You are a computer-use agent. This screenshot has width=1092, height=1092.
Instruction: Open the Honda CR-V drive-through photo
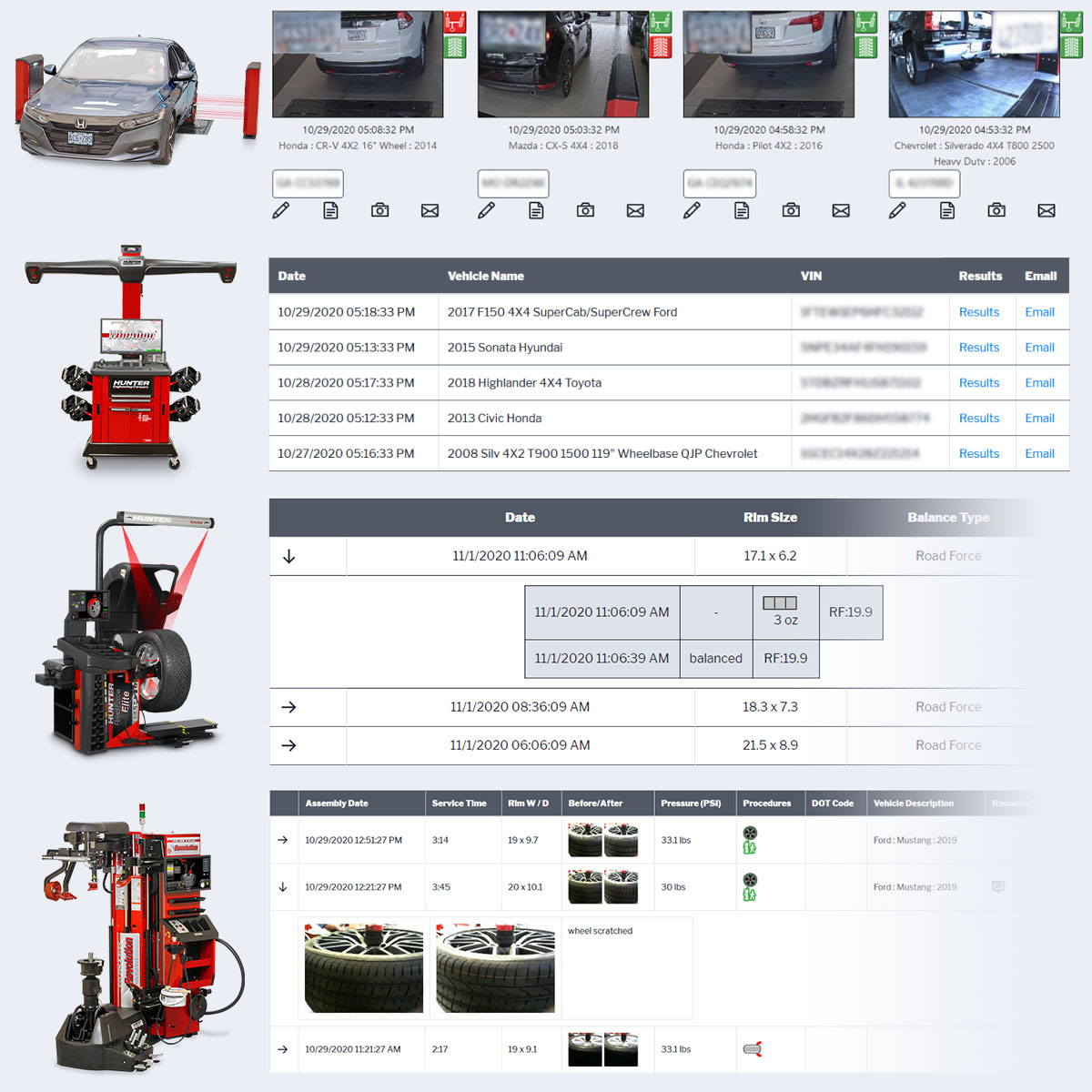tap(358, 64)
